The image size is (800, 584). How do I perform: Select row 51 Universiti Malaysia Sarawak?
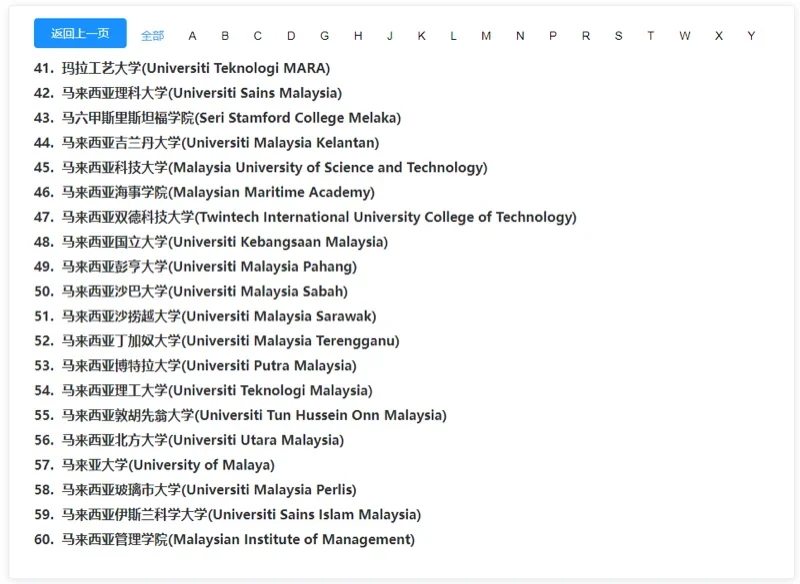pos(205,316)
